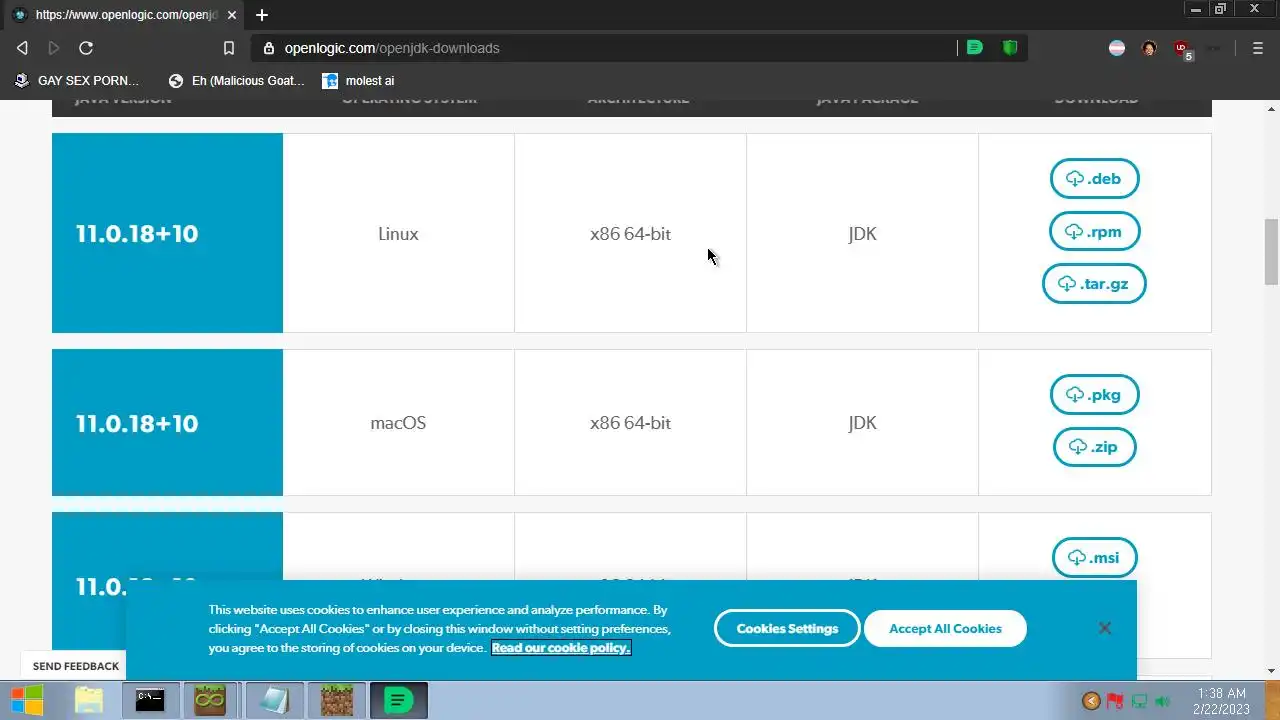Go forward with the browser forward arrow

click(54, 48)
